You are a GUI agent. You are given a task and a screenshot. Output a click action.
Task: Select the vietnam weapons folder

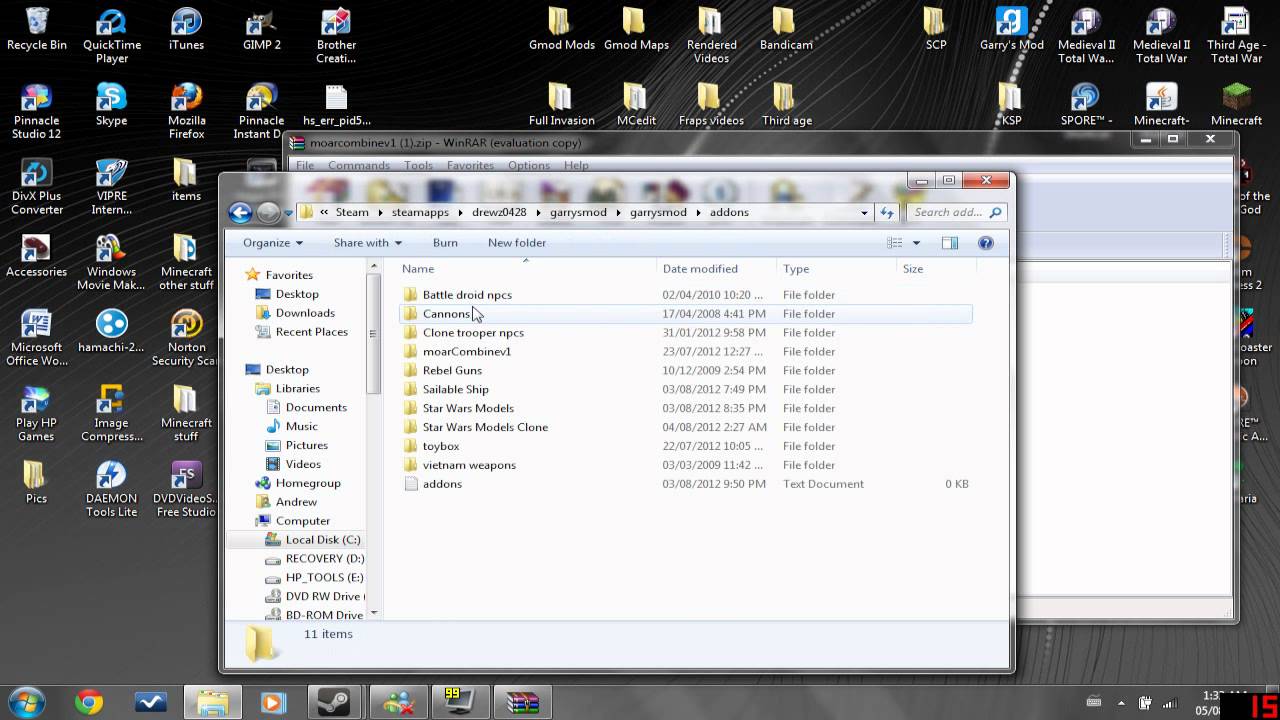tap(469, 466)
